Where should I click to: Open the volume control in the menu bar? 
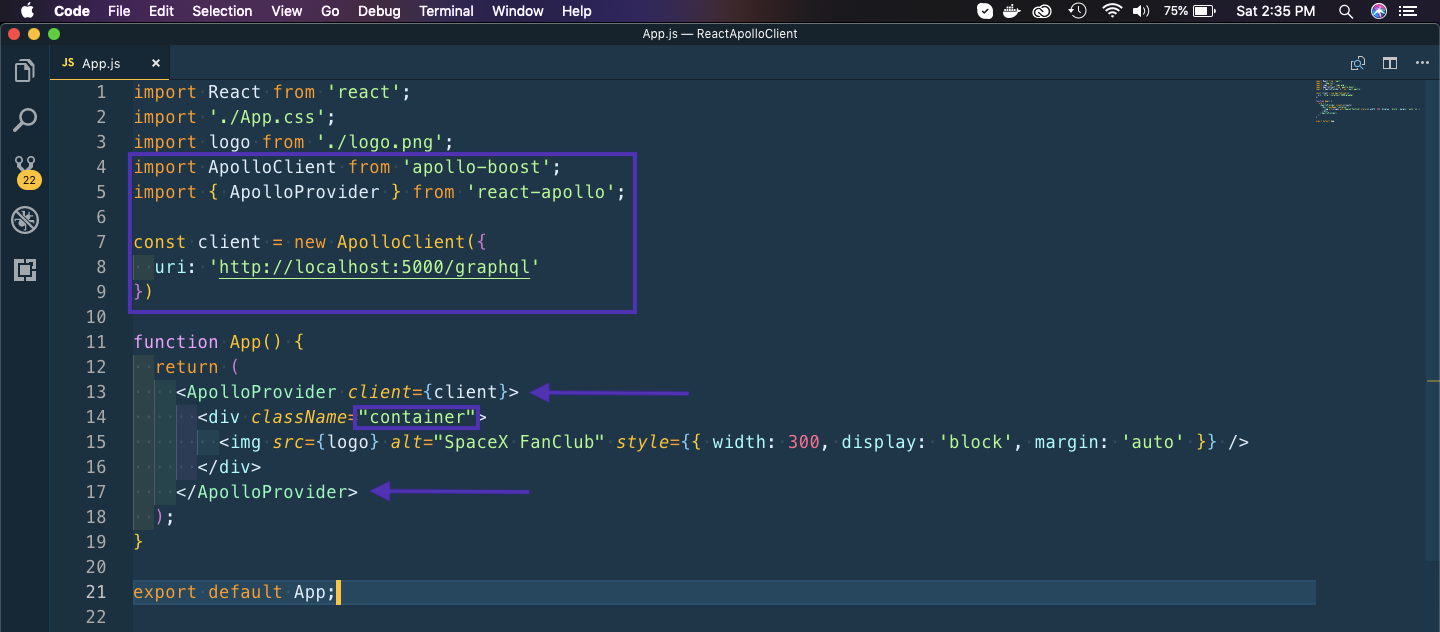(1141, 11)
